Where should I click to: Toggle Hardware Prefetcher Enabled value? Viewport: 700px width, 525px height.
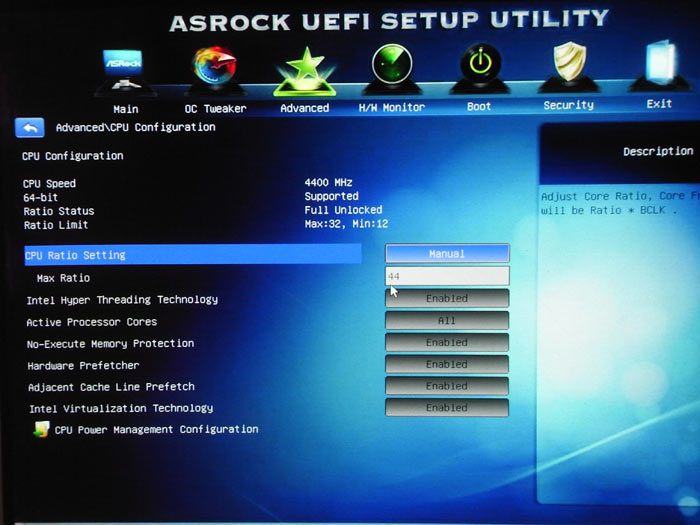[x=447, y=364]
